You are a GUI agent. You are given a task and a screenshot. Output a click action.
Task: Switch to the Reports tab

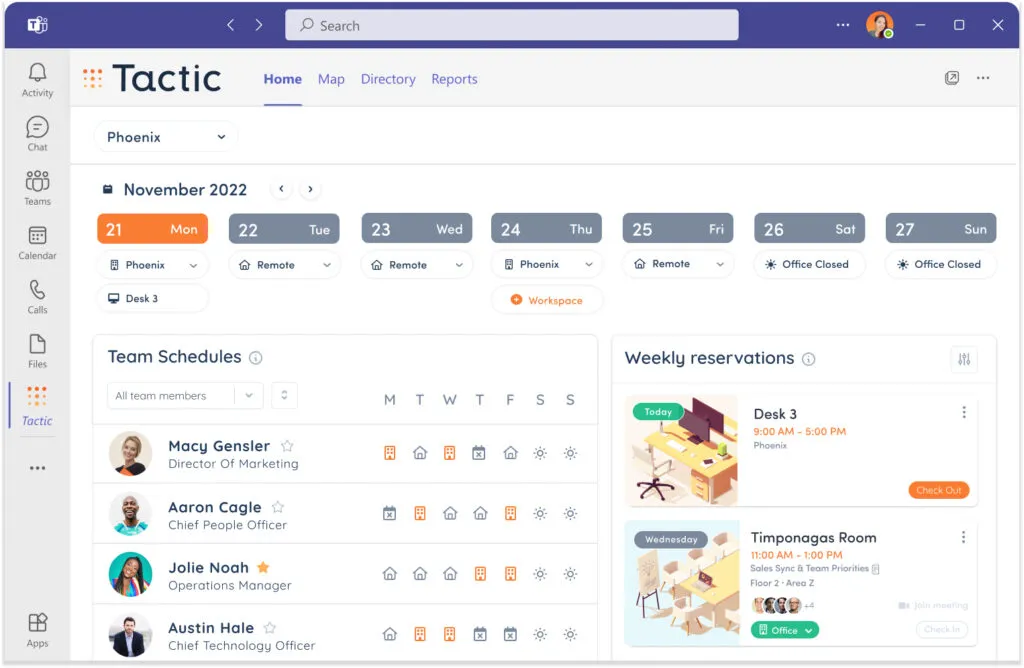pyautogui.click(x=454, y=79)
